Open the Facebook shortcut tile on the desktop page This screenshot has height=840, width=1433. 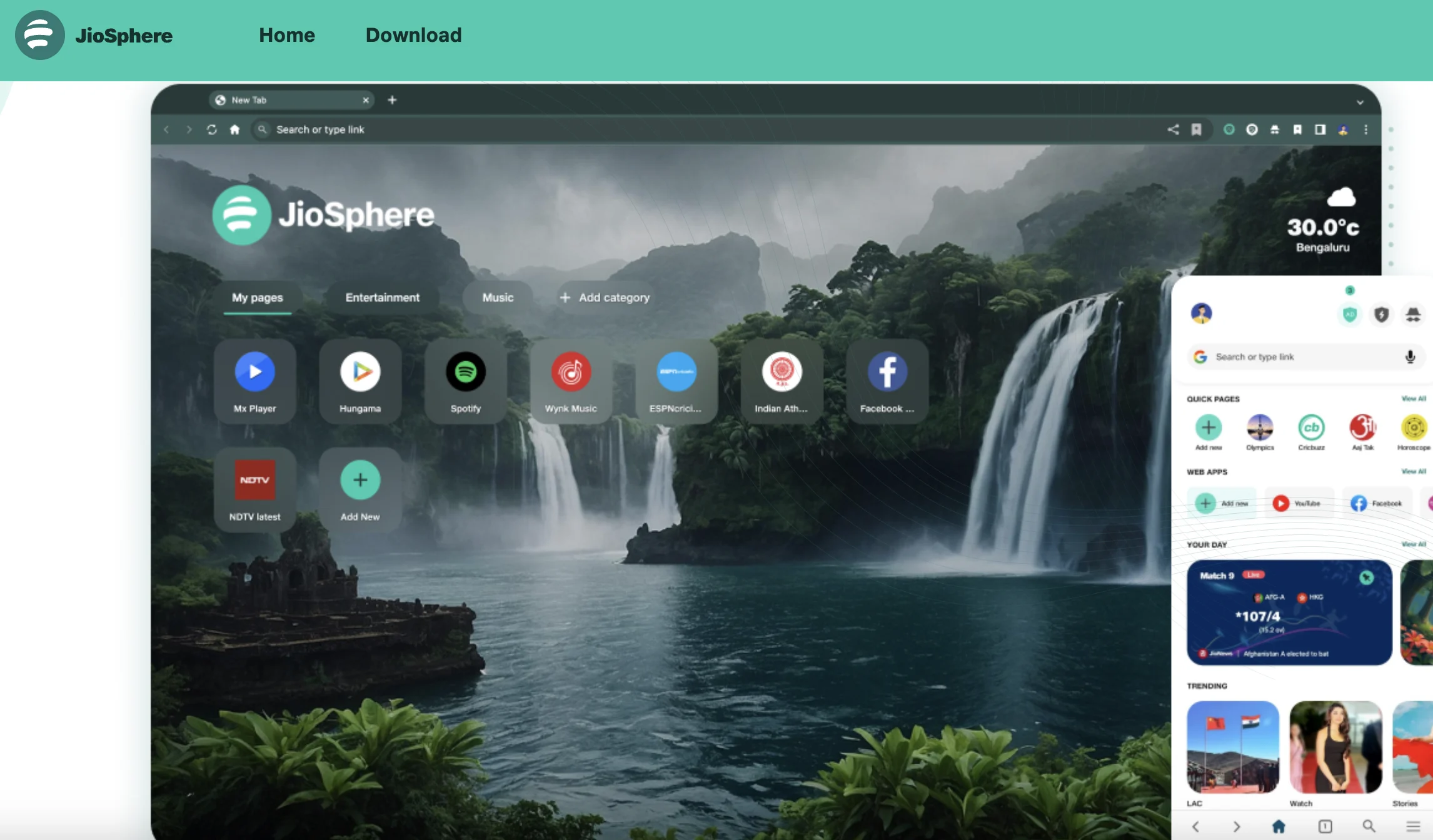click(x=887, y=381)
